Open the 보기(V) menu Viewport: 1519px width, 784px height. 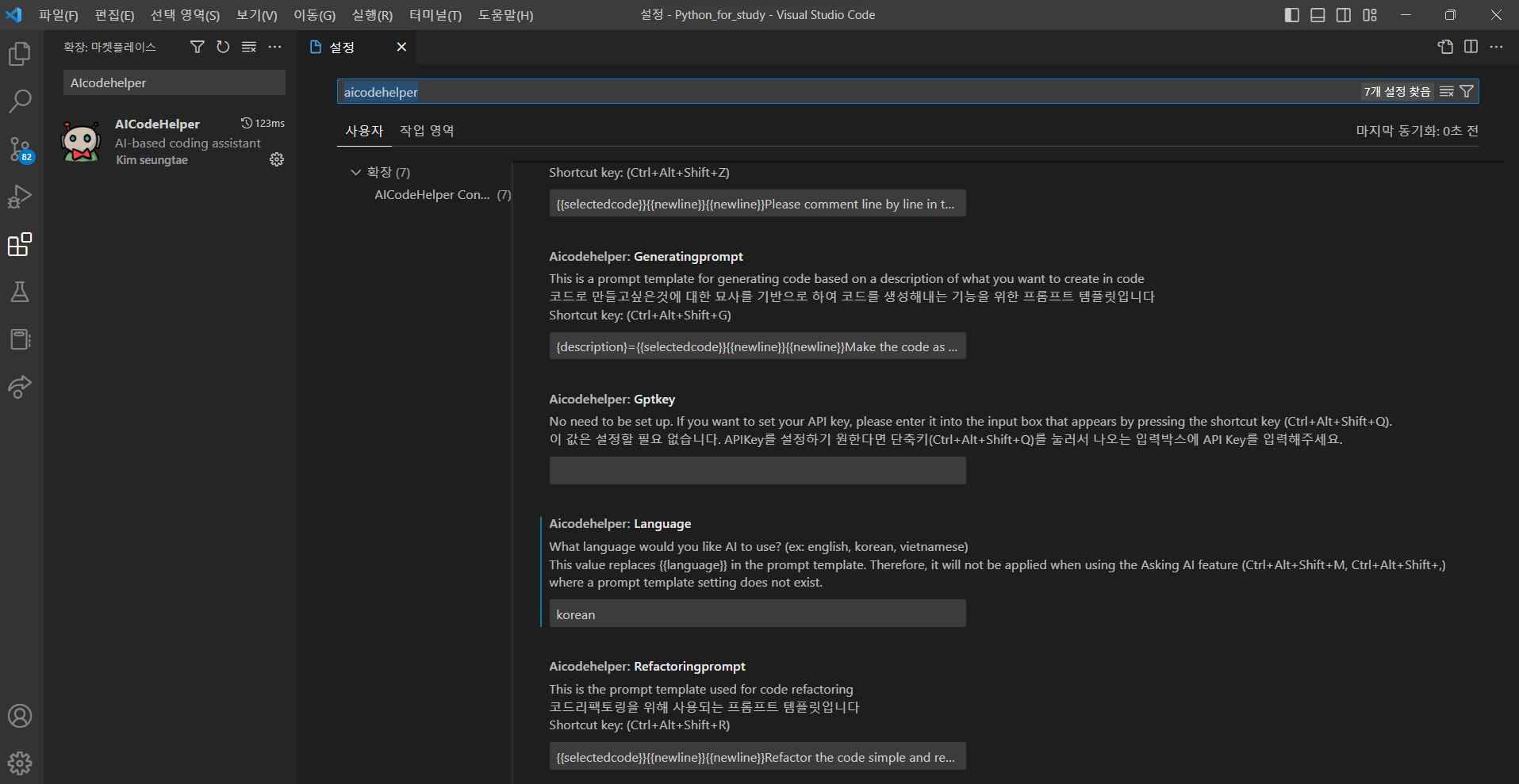pyautogui.click(x=256, y=15)
